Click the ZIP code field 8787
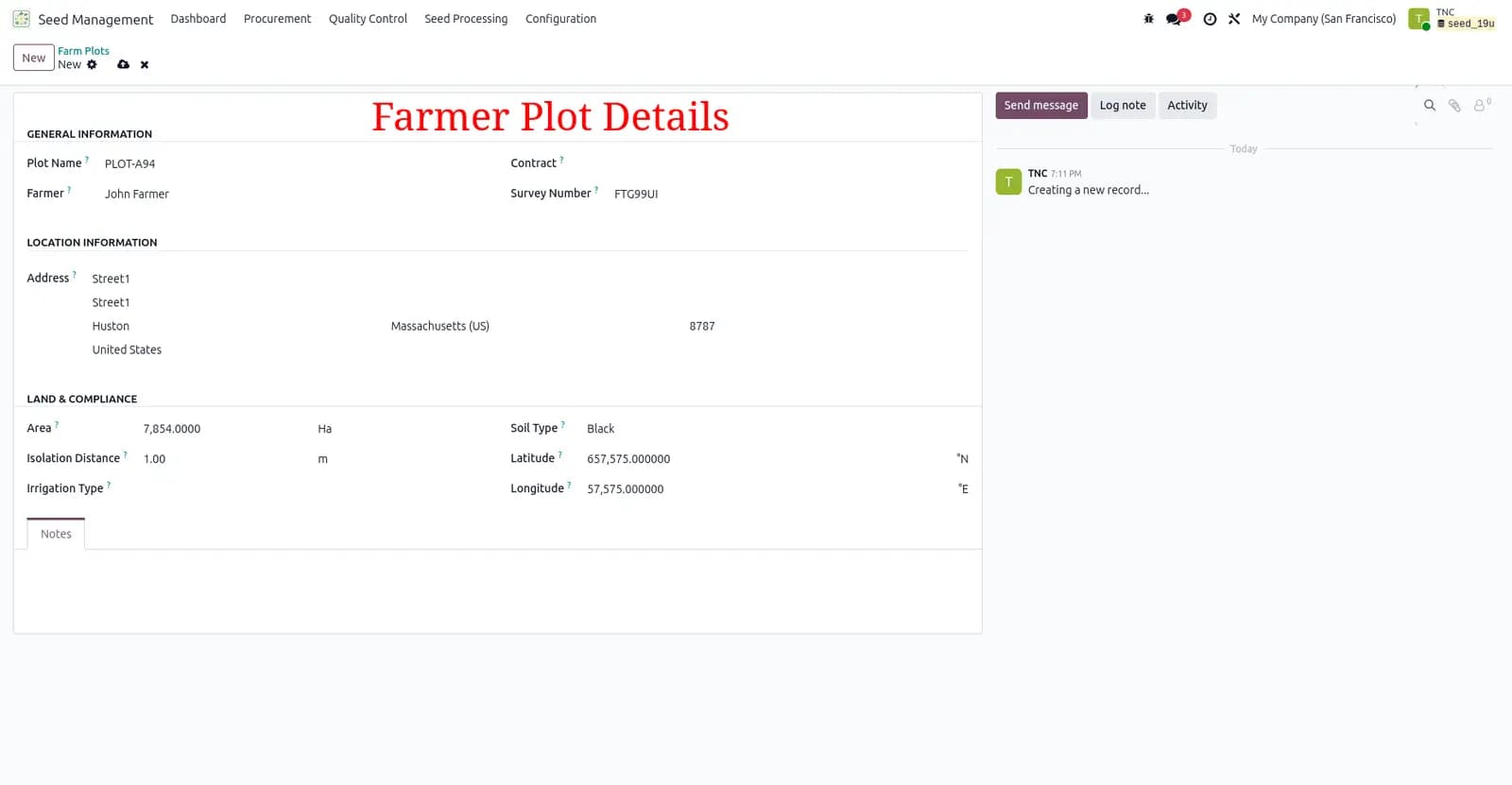Viewport: 1512px width, 785px height. coord(828,326)
